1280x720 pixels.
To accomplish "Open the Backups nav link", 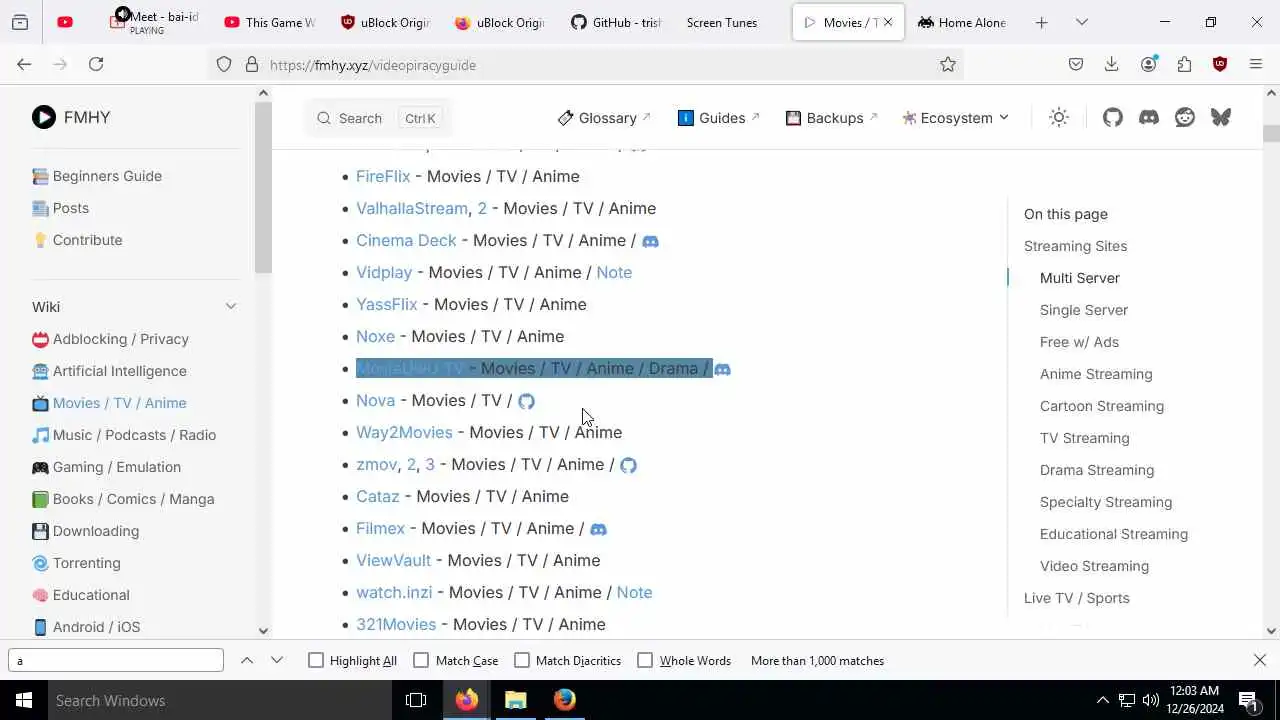I will pyautogui.click(x=832, y=117).
